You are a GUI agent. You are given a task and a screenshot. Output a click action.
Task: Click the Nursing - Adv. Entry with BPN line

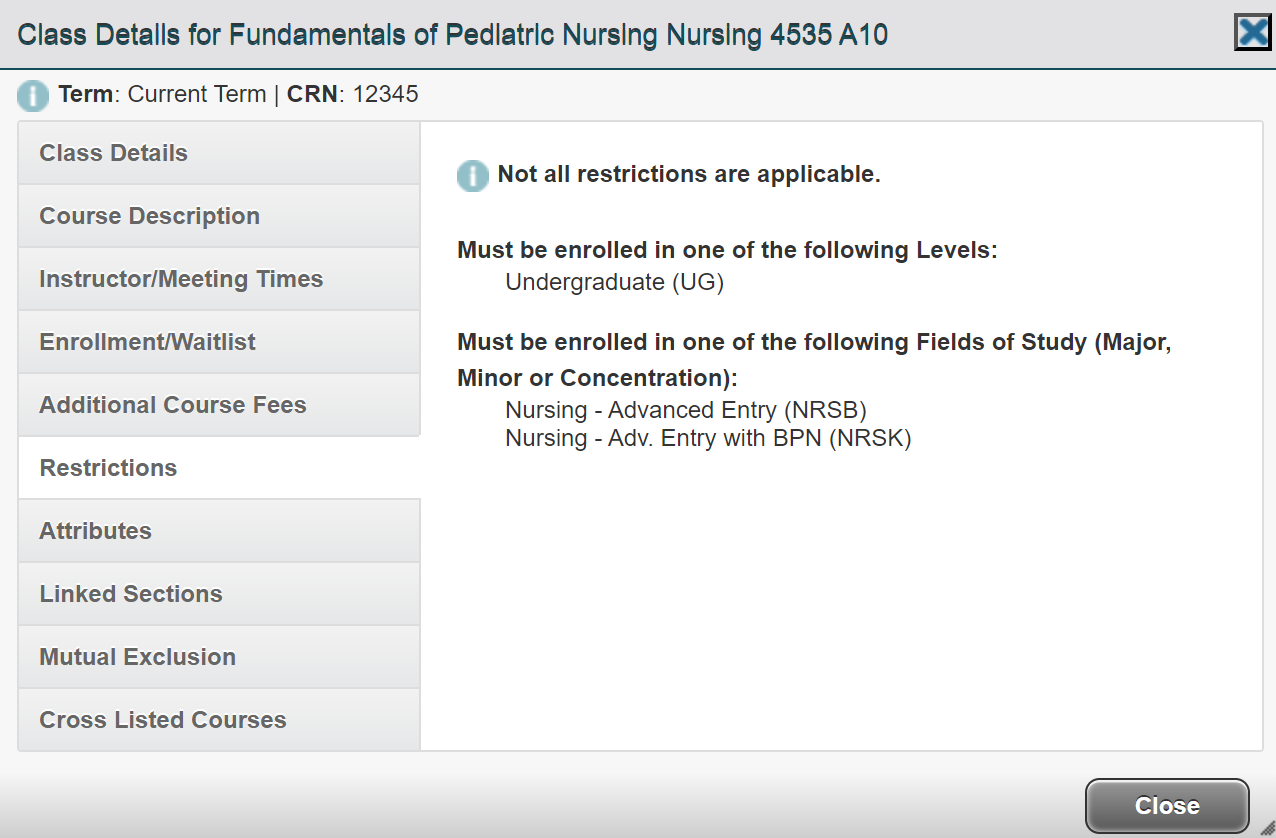coord(708,438)
